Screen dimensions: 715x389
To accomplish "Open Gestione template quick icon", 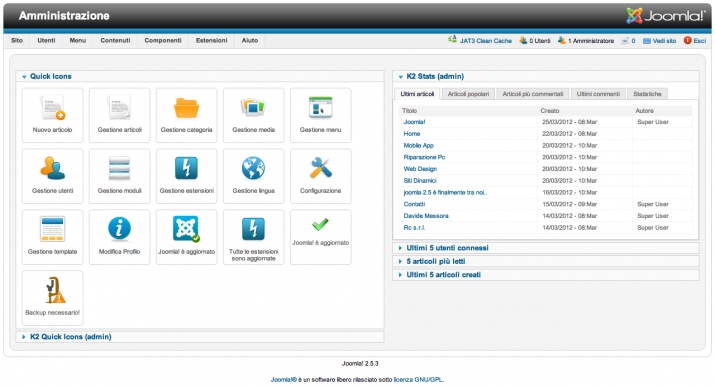I will click(52, 237).
